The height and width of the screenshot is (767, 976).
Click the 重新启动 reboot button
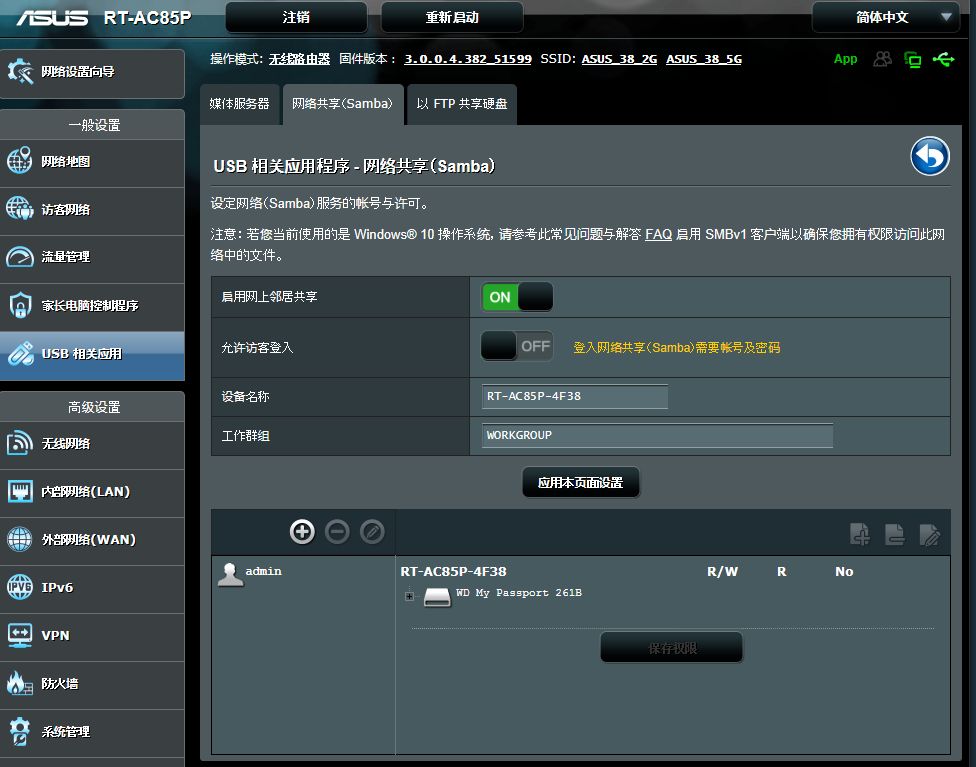click(x=452, y=17)
